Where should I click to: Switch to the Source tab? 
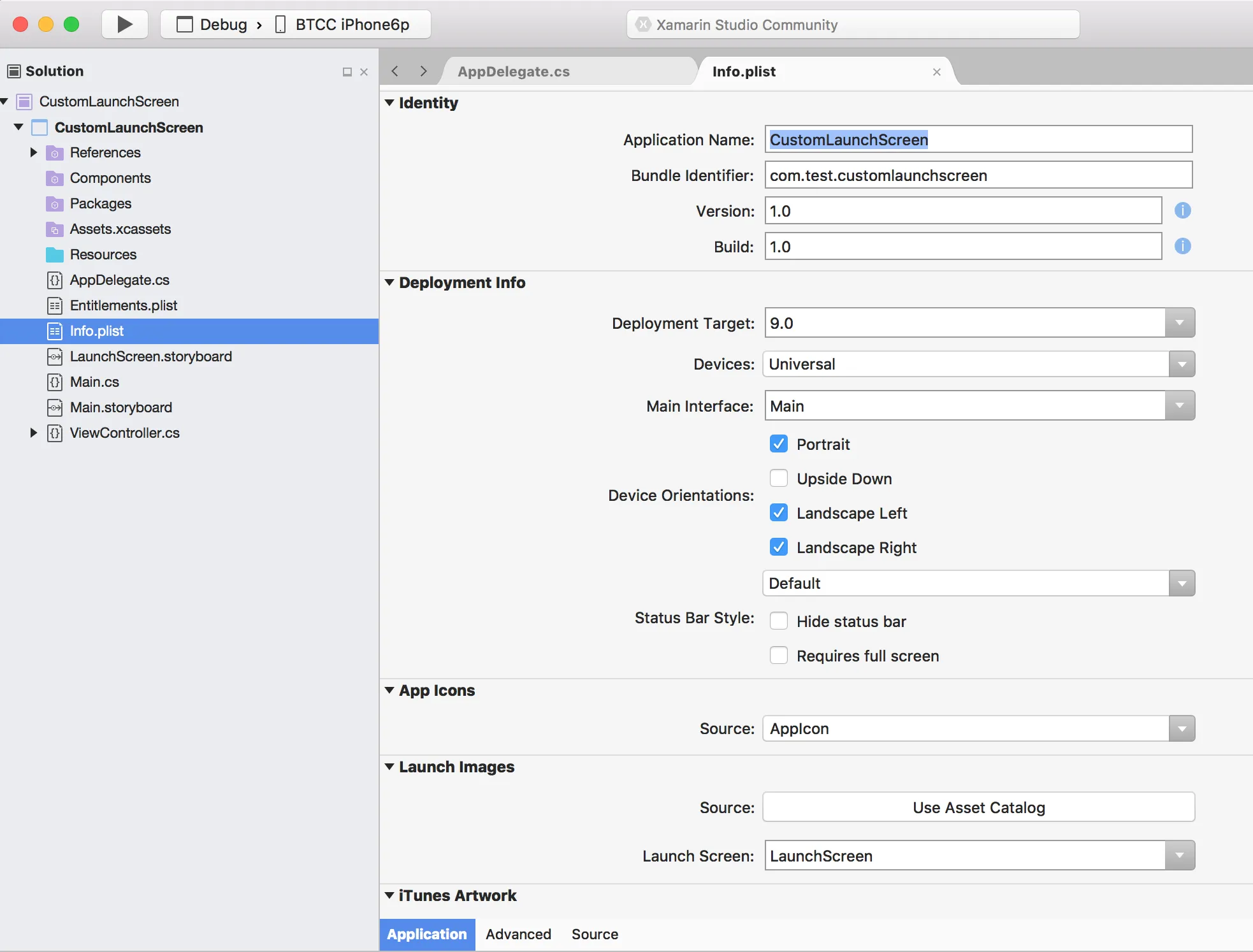click(x=594, y=934)
